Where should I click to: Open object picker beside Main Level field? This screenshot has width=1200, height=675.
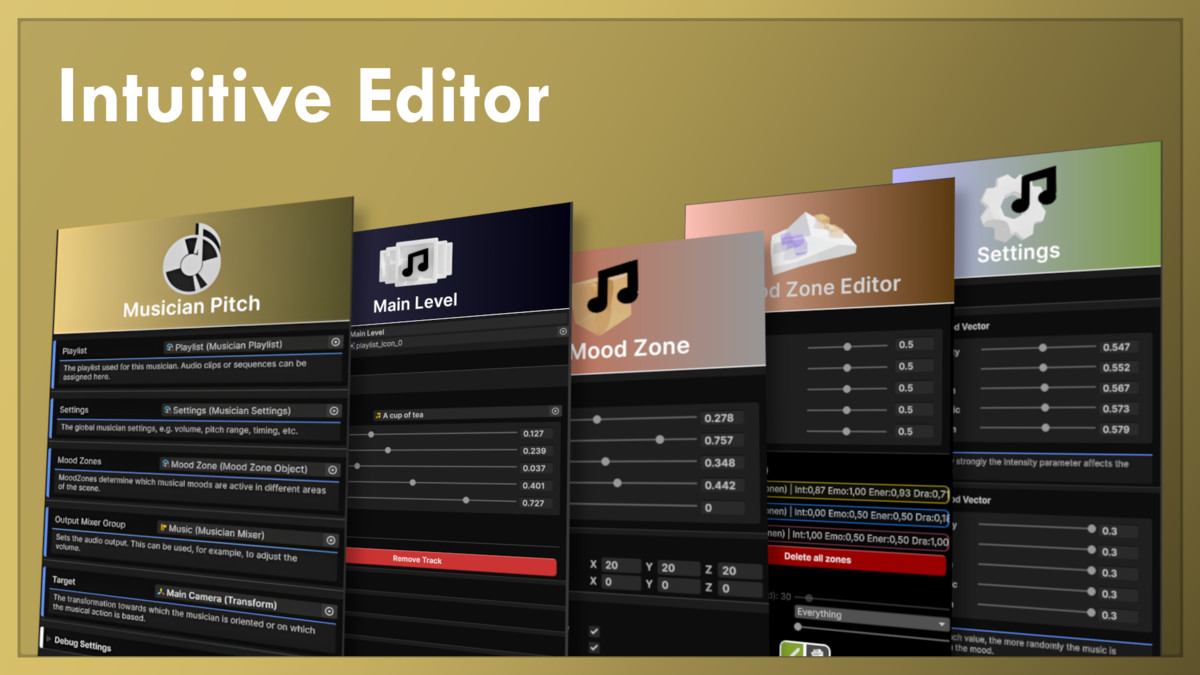[x=562, y=331]
